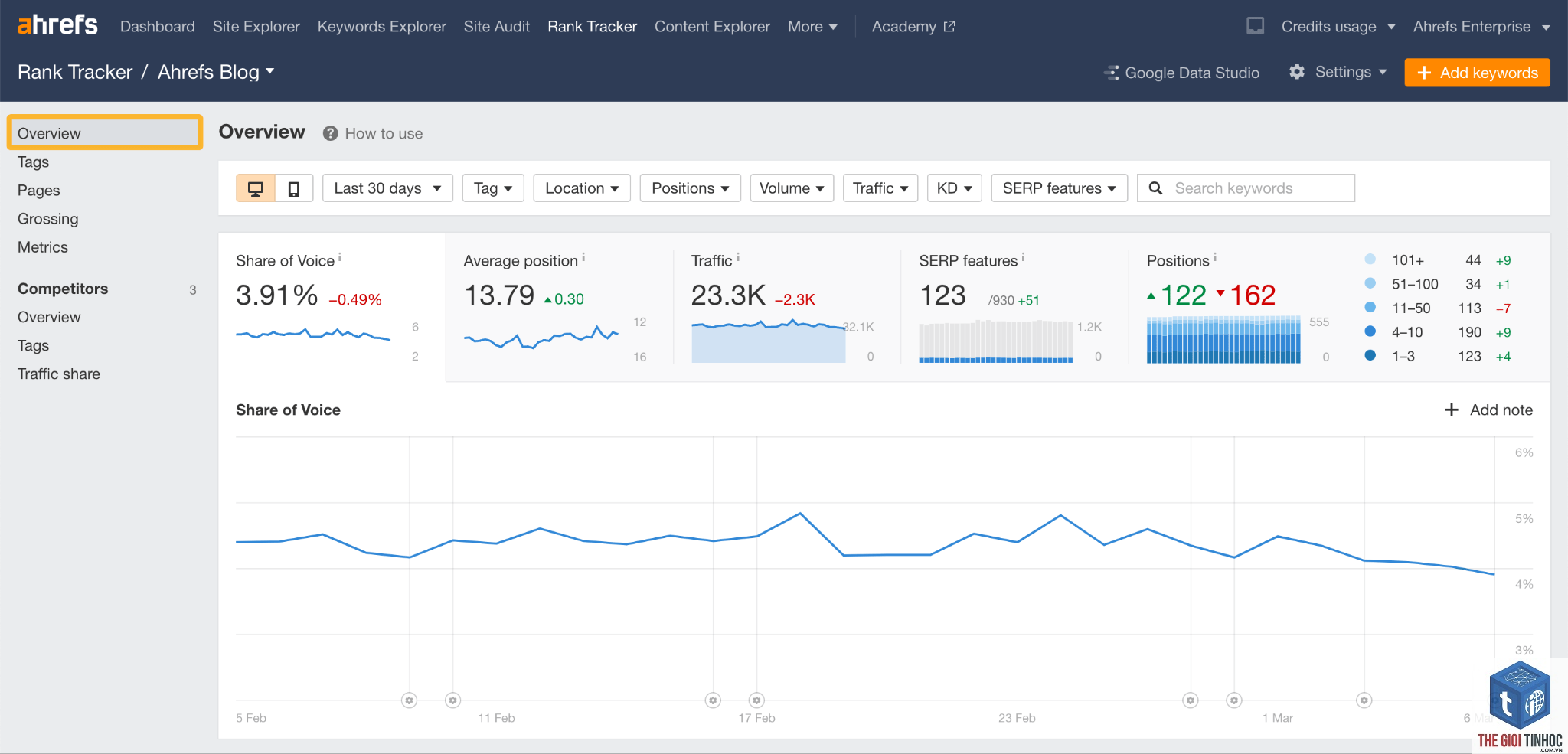The height and width of the screenshot is (754, 1568).
Task: Open Metrics in the sidebar
Action: click(x=43, y=247)
